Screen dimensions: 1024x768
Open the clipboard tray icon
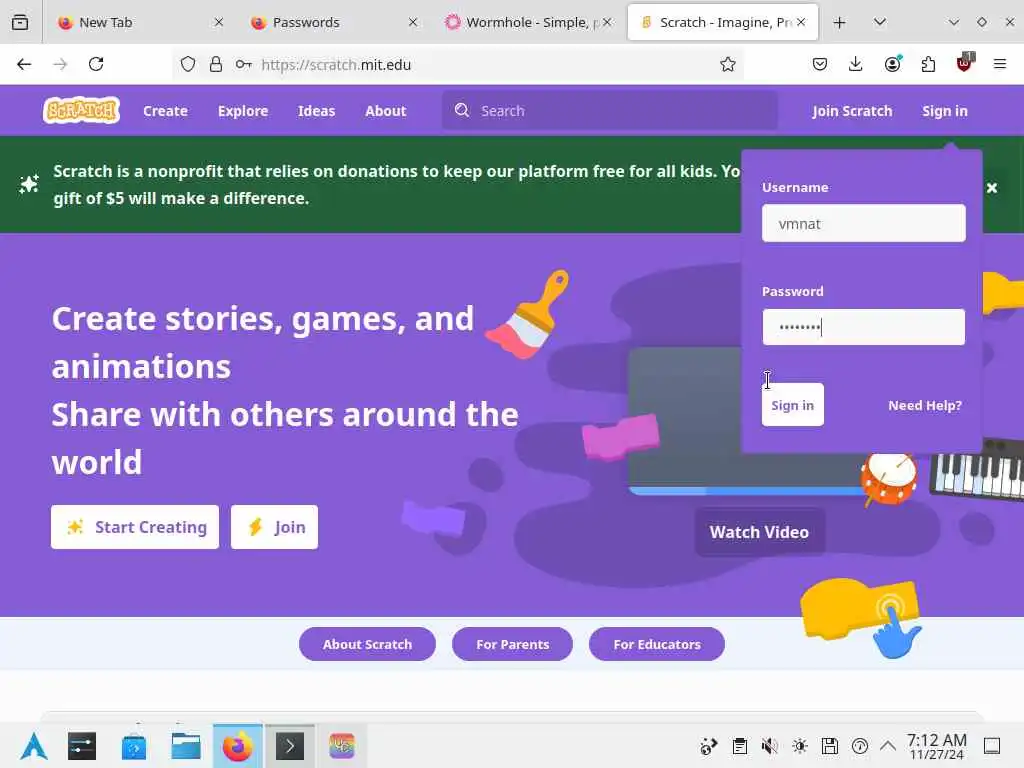coord(739,746)
